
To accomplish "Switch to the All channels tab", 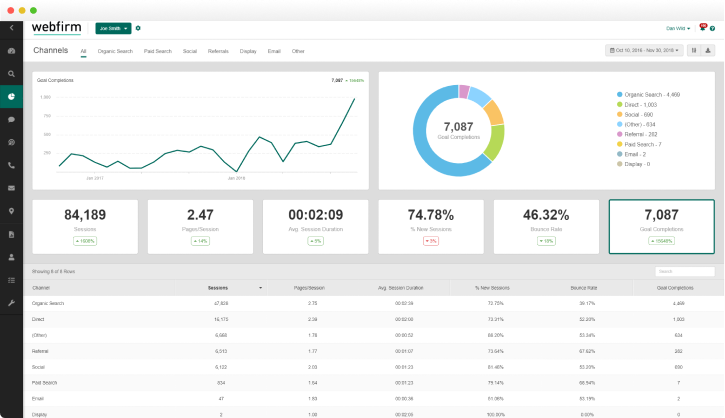I will [x=83, y=51].
